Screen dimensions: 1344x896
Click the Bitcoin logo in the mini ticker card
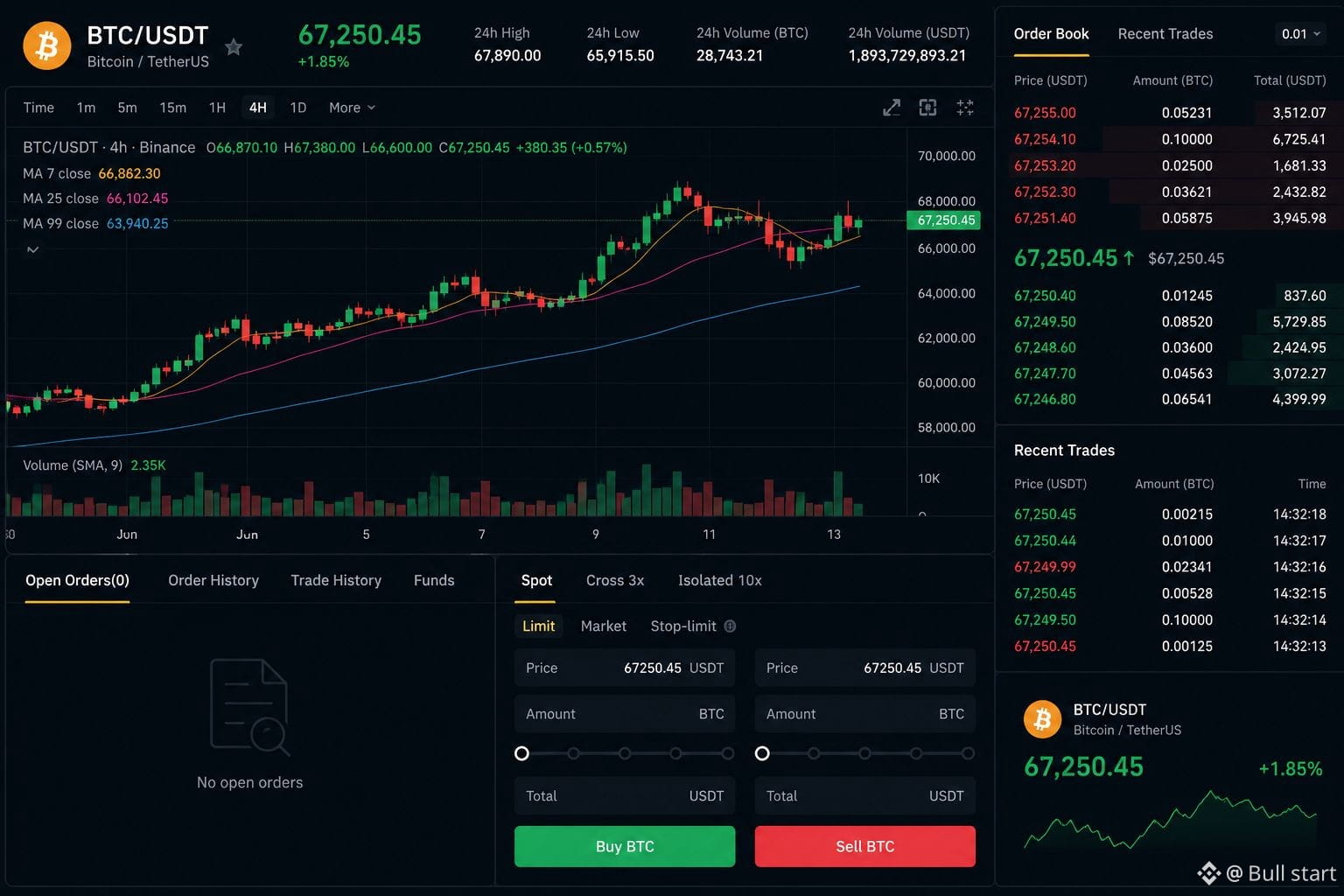tap(1042, 719)
